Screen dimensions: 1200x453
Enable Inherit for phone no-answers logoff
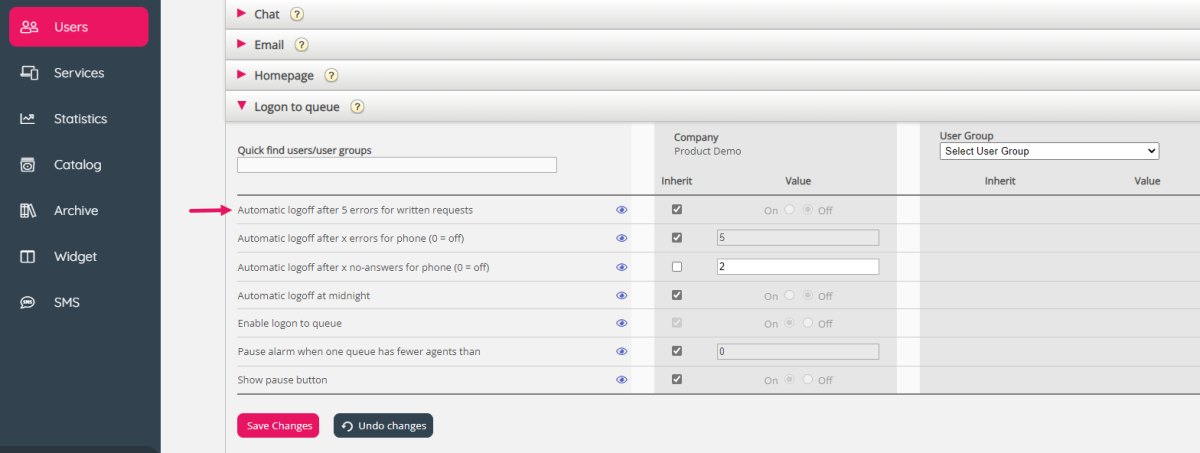click(677, 267)
